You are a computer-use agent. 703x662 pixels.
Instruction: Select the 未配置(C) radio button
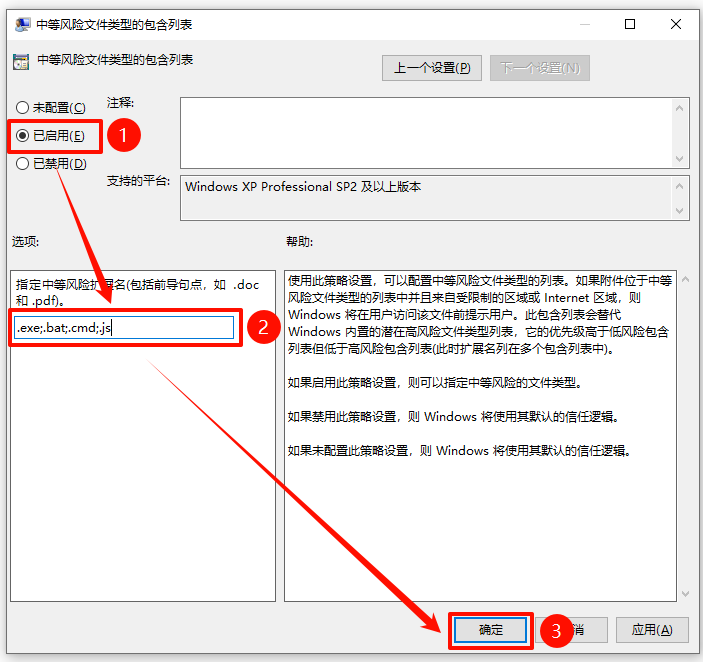coord(23,107)
